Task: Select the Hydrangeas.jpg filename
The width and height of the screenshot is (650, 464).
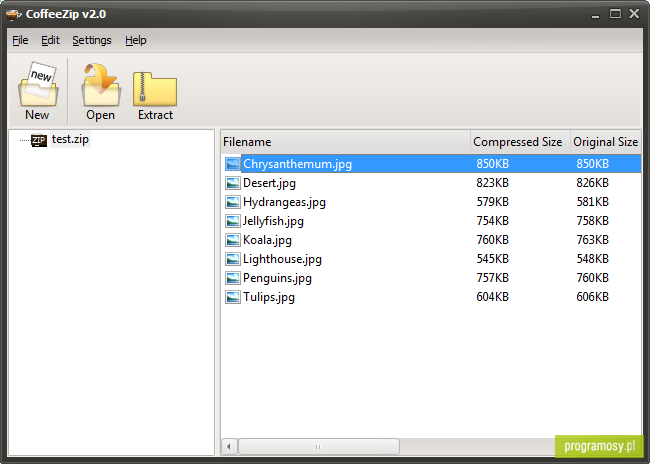Action: tap(284, 202)
